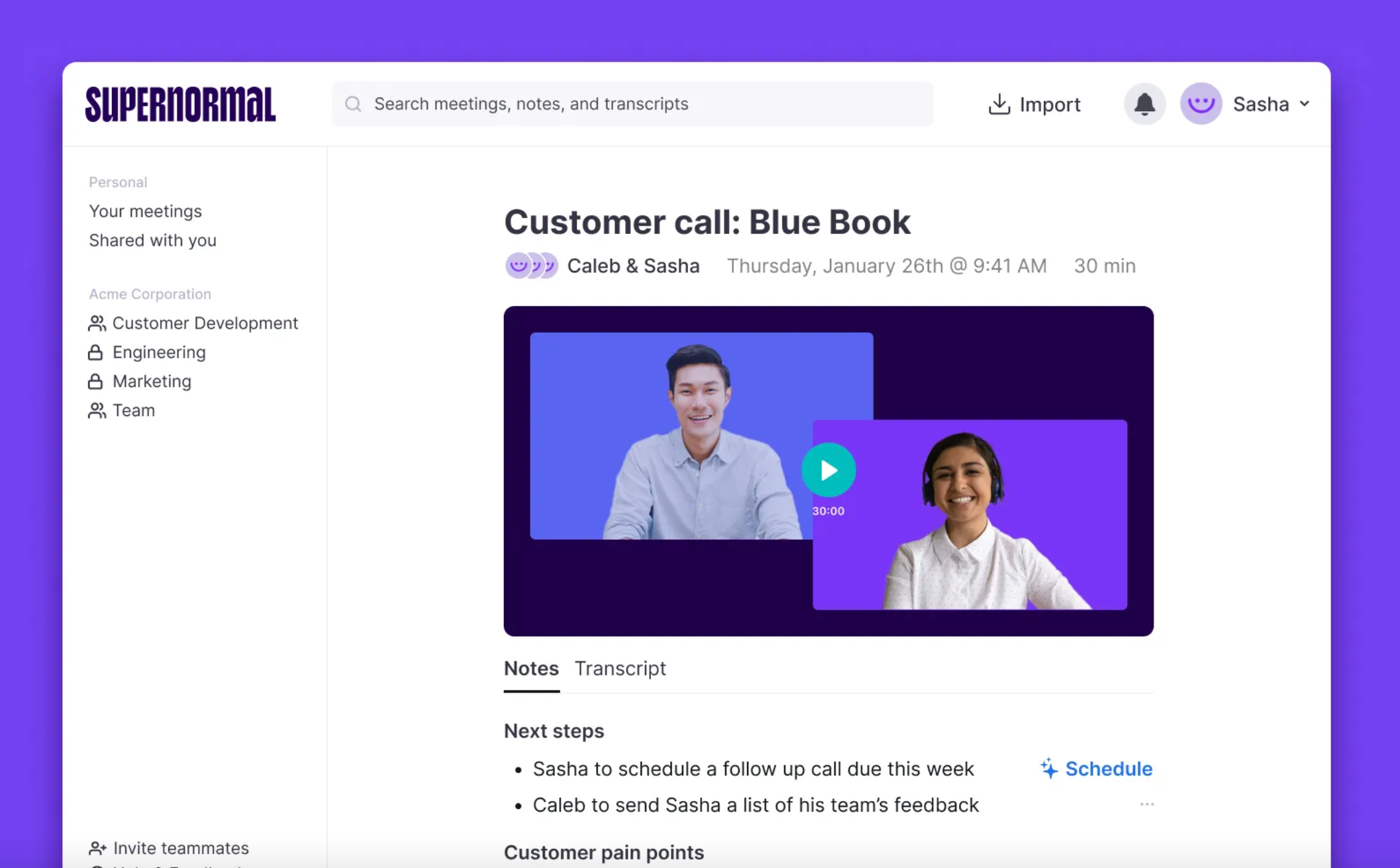Play the meeting recording
Screen dimensions: 1400x868
pyautogui.click(x=828, y=470)
